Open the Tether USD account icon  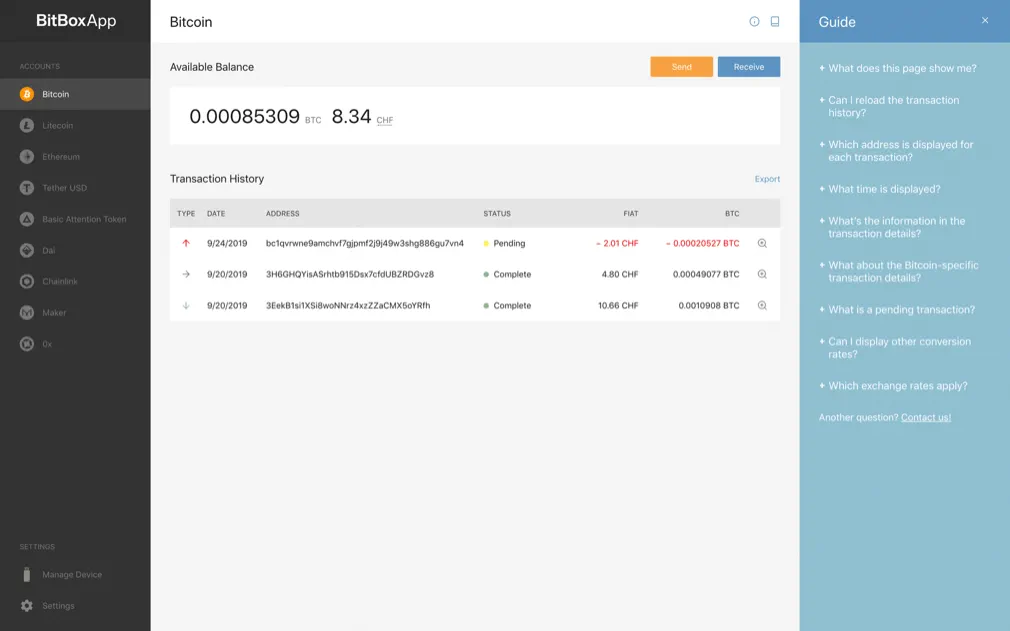(x=27, y=188)
